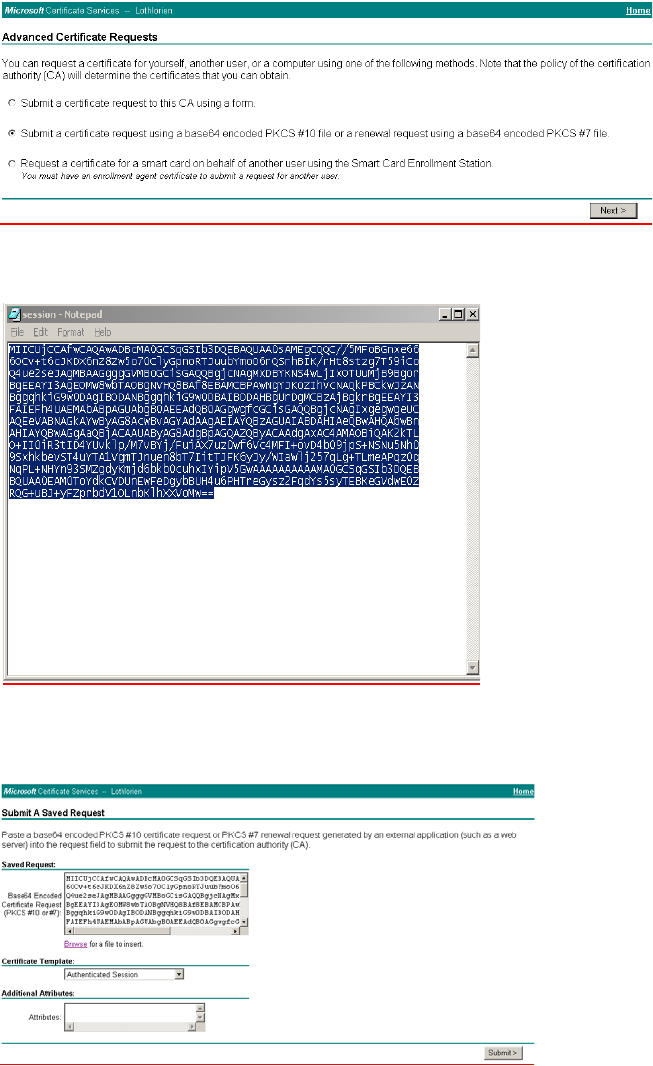
Task: Open Home link in top Certificate Services header
Action: pyautogui.click(x=637, y=10)
